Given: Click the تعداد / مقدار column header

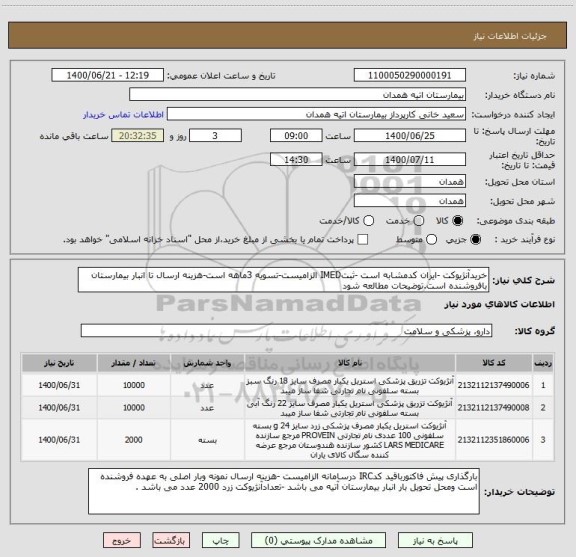Looking at the screenshot, I should (x=134, y=363).
